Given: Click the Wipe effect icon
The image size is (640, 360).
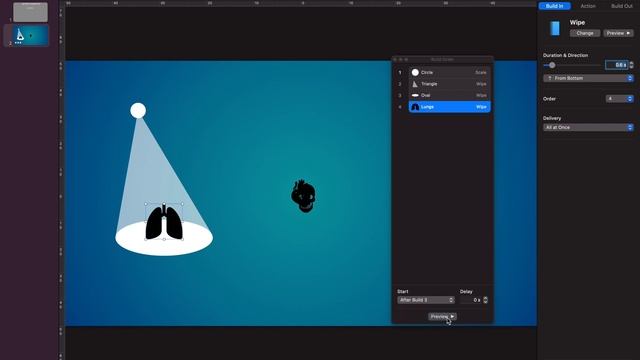Looking at the screenshot, I should [x=555, y=28].
